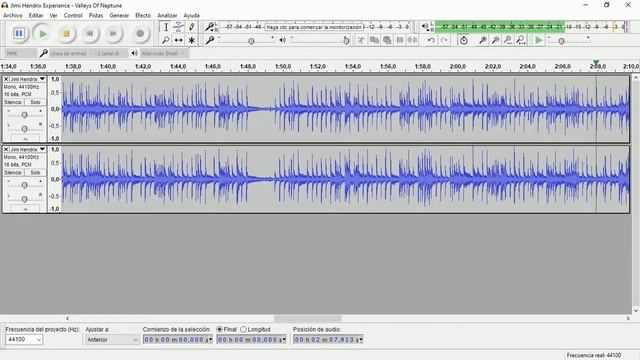This screenshot has height=360, width=640.
Task: Click the green Play transport button
Action: point(42,33)
